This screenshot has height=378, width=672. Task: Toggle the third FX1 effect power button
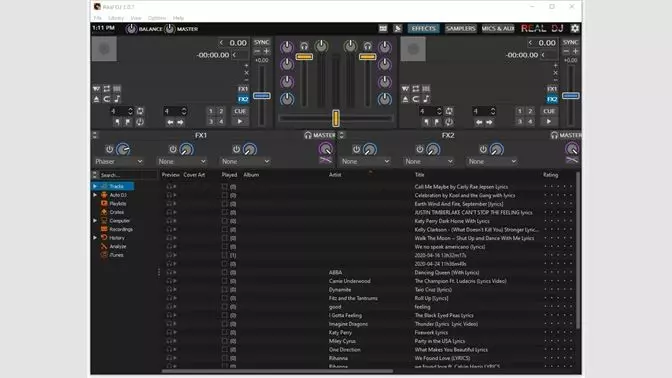pyautogui.click(x=236, y=149)
